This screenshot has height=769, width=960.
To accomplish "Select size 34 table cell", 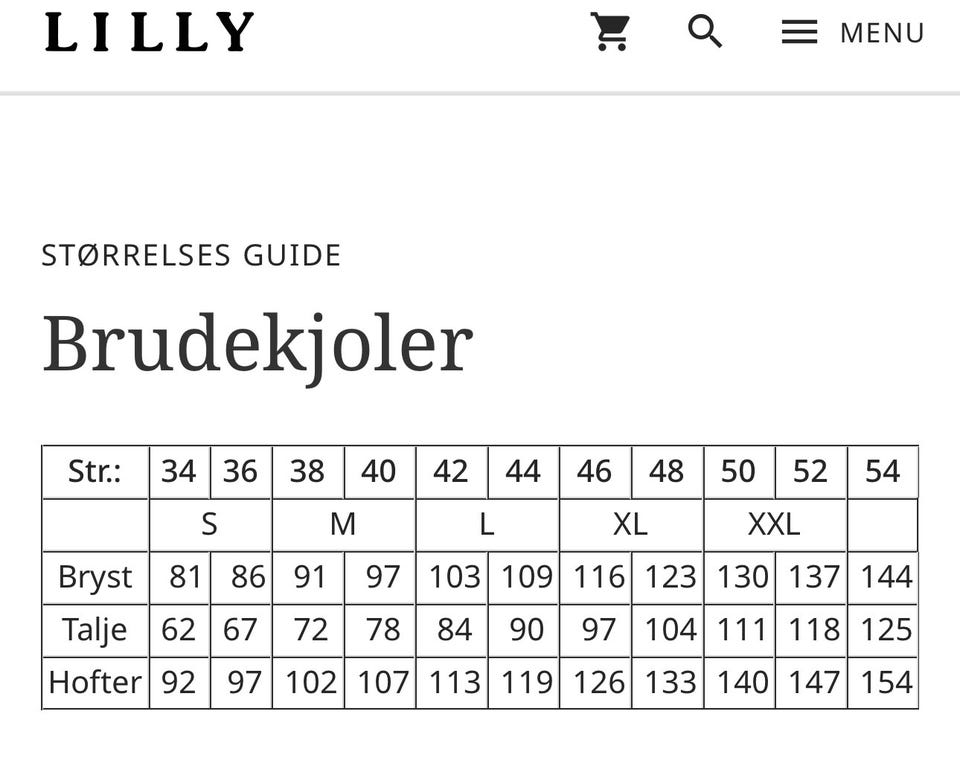I will 179,471.
